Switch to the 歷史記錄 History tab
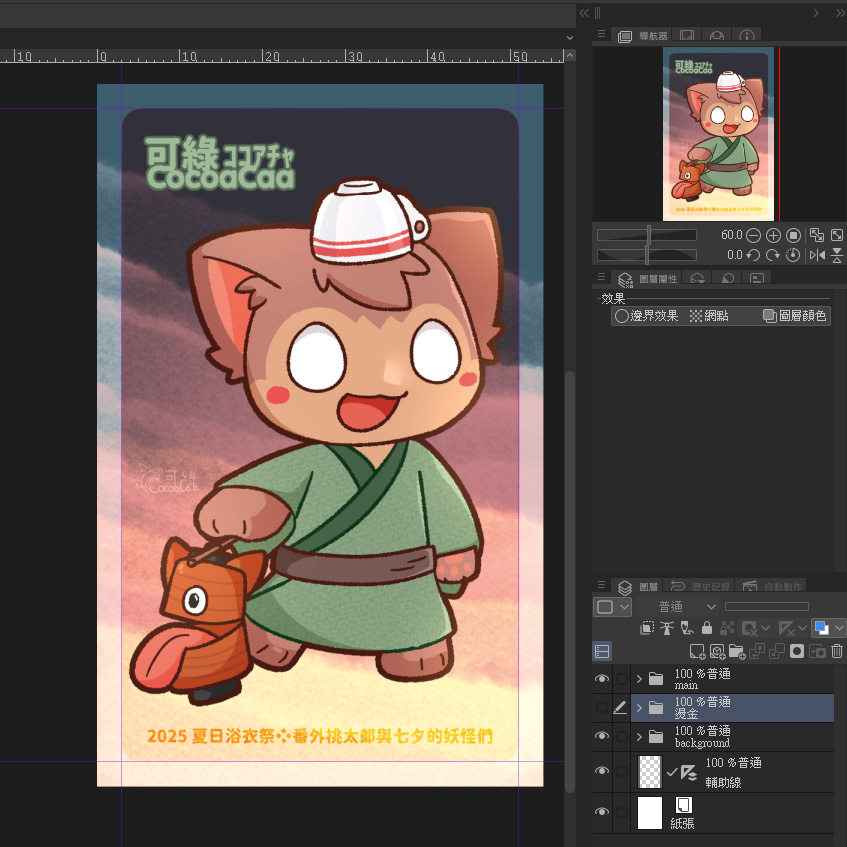The width and height of the screenshot is (847, 847). 700,587
